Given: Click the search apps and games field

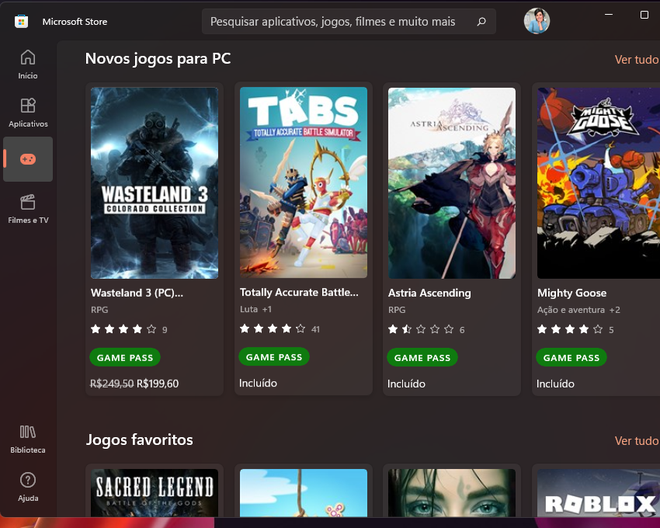Looking at the screenshot, I should [x=349, y=21].
